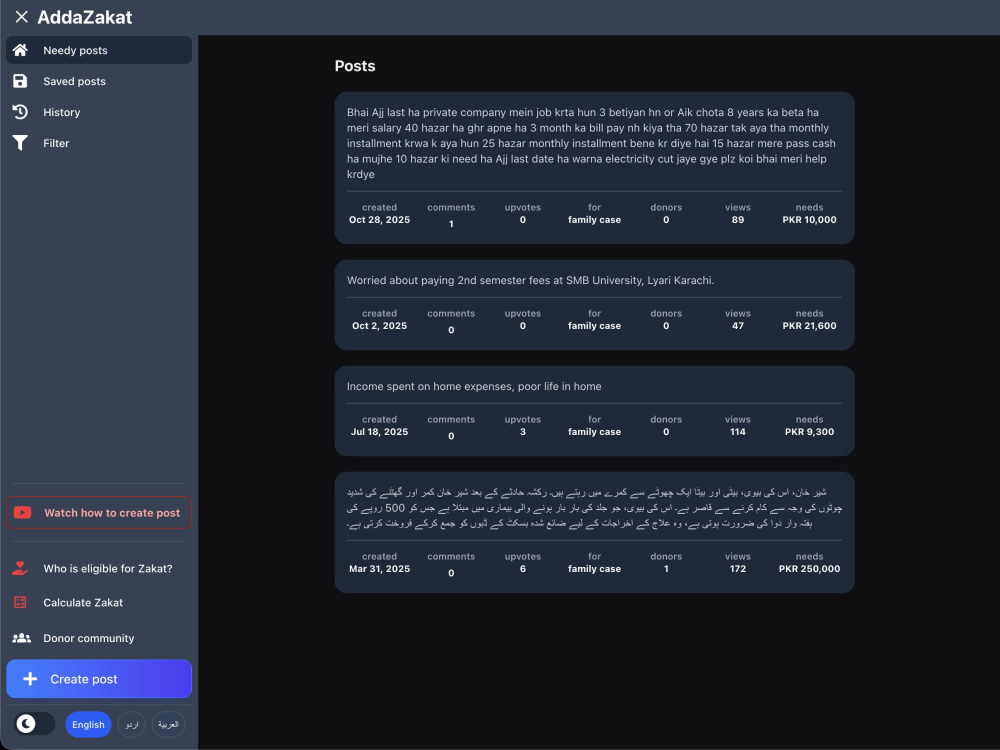The width and height of the screenshot is (1000, 750).
Task: Click the Create post button
Action: pyautogui.click(x=99, y=679)
